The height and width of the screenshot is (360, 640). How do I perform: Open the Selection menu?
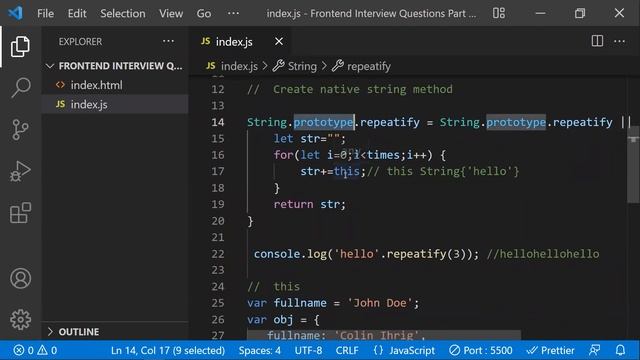pyautogui.click(x=122, y=13)
